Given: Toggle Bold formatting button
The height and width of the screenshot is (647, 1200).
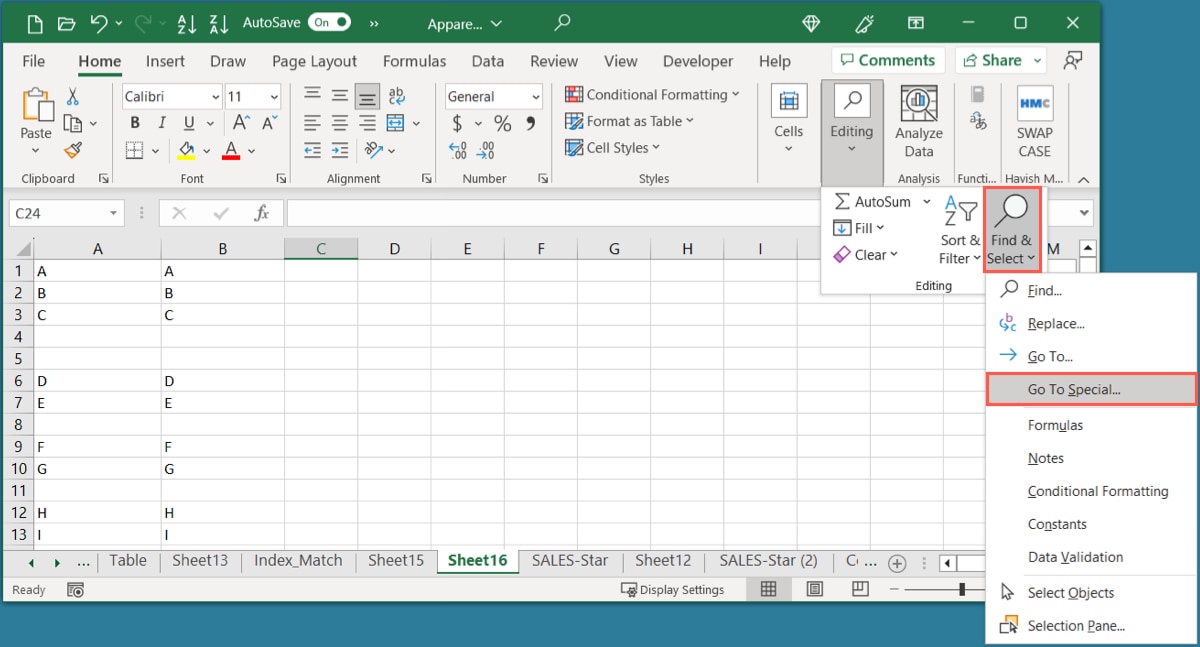Looking at the screenshot, I should pos(135,124).
